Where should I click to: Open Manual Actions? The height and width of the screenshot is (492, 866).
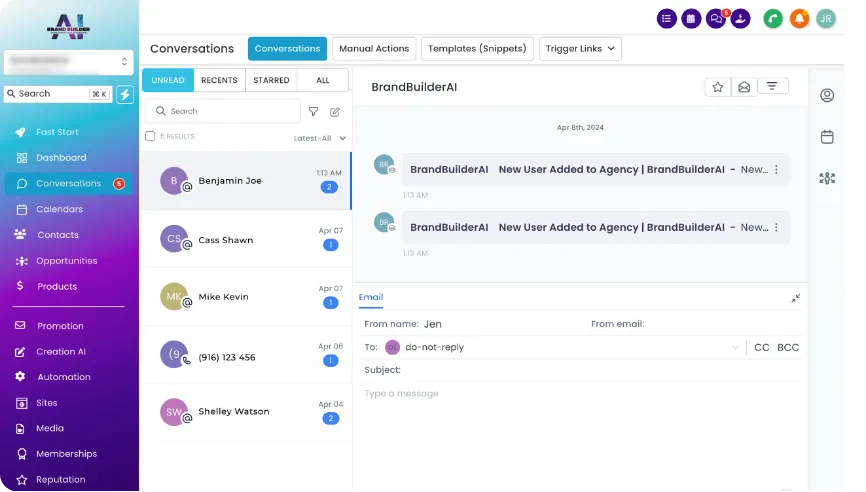point(374,49)
